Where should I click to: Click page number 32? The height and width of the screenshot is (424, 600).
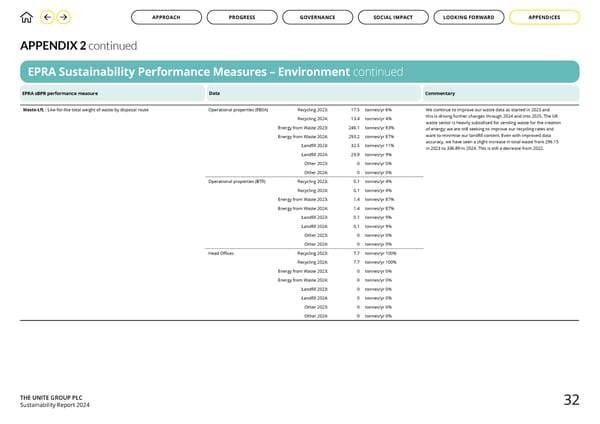[x=571, y=400]
